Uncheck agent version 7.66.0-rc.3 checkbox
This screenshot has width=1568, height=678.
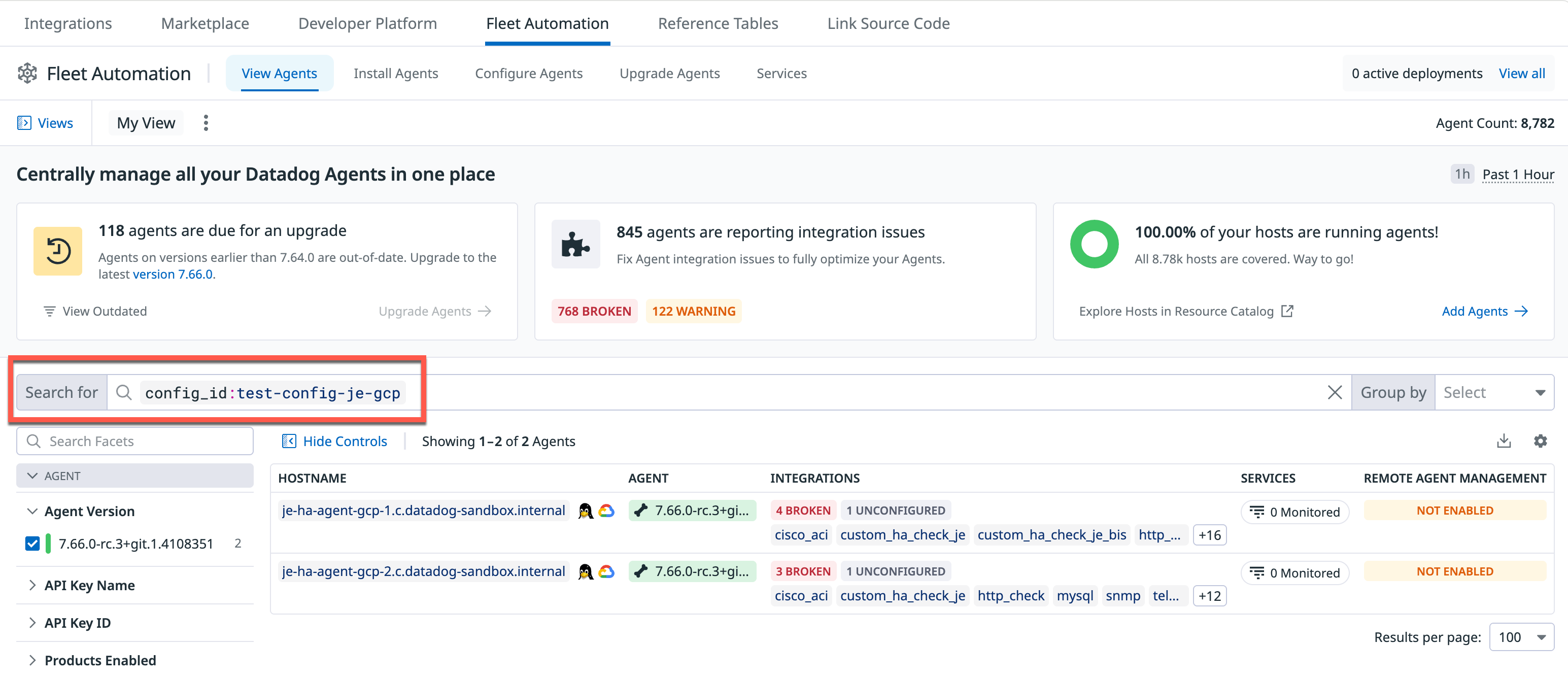tap(33, 544)
